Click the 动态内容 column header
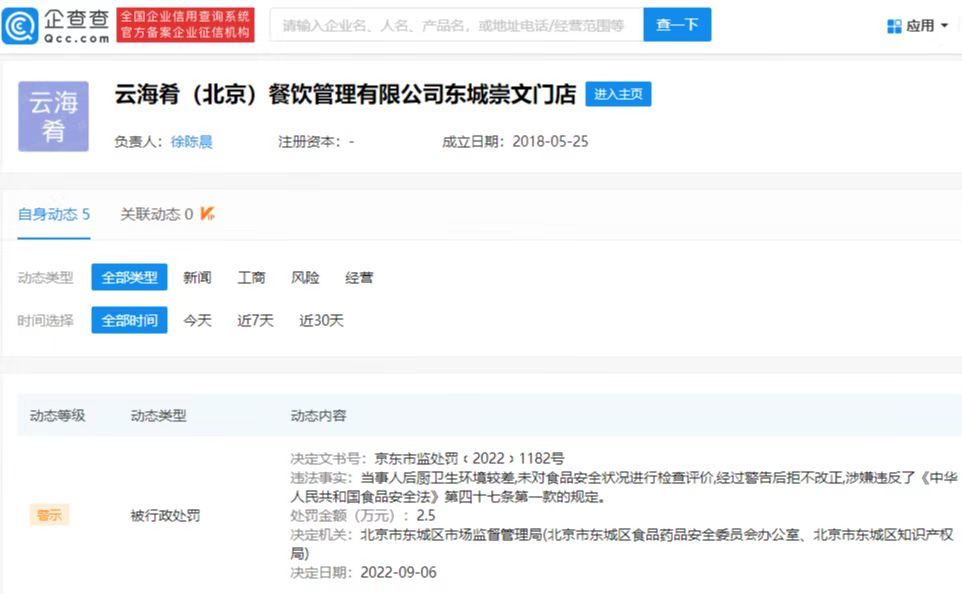Image resolution: width=962 pixels, height=594 pixels. pyautogui.click(x=318, y=415)
